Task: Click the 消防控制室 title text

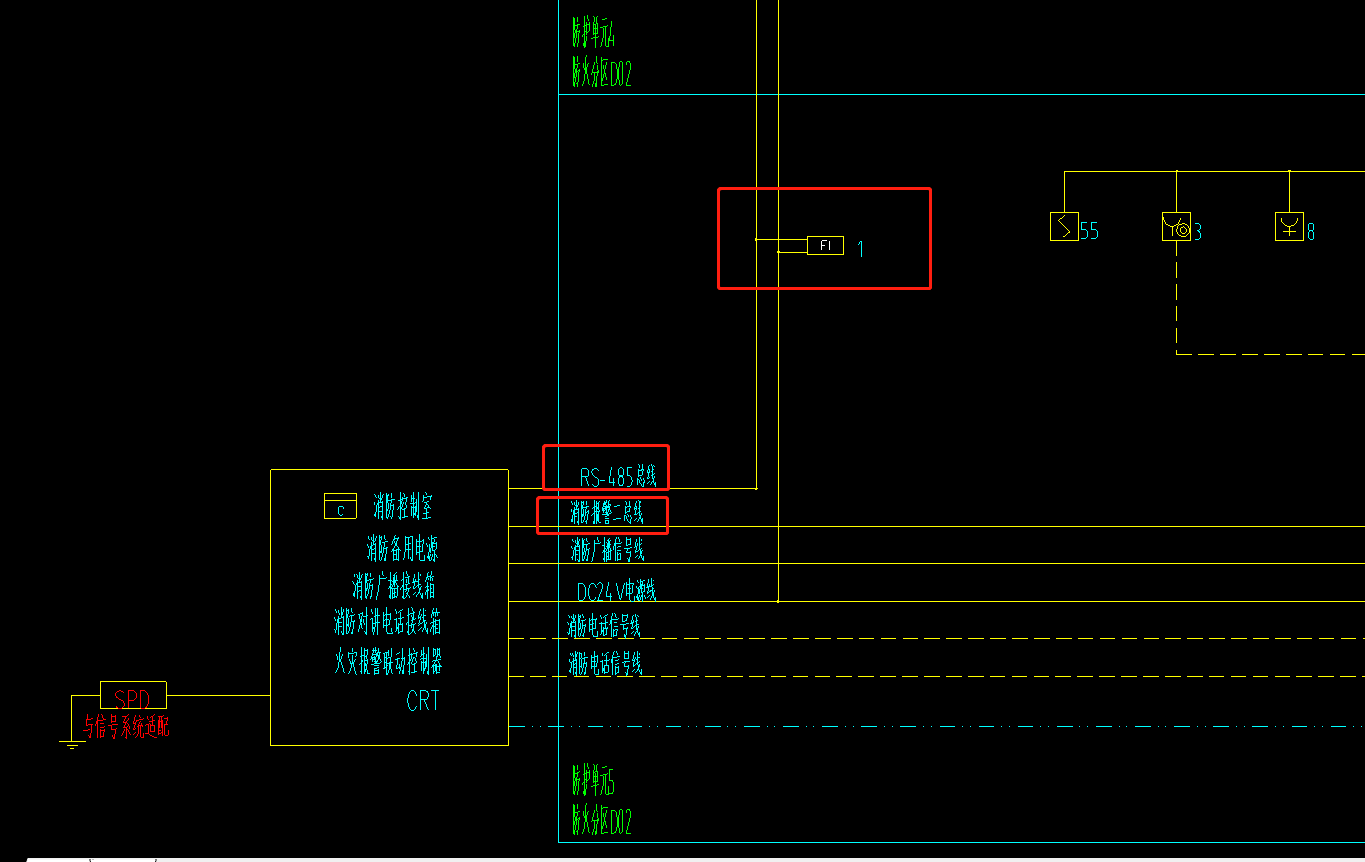Action: coord(403,506)
